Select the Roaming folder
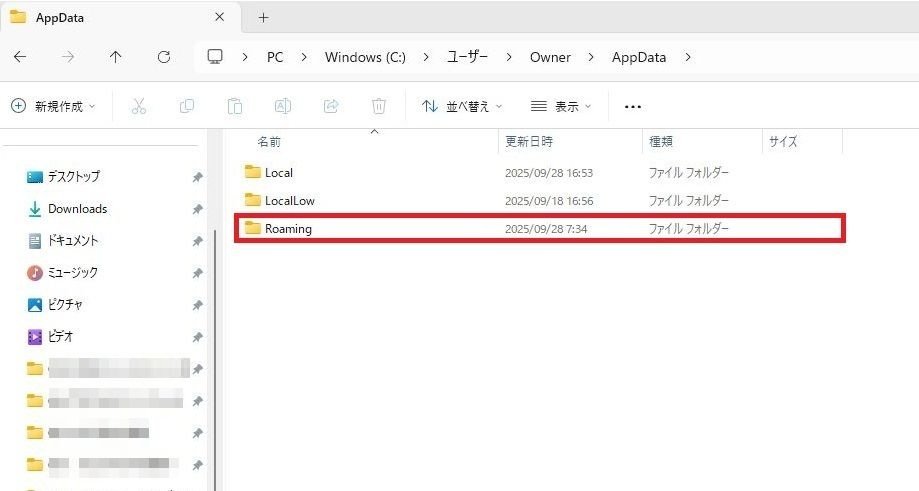This screenshot has height=491, width=919. (x=288, y=229)
